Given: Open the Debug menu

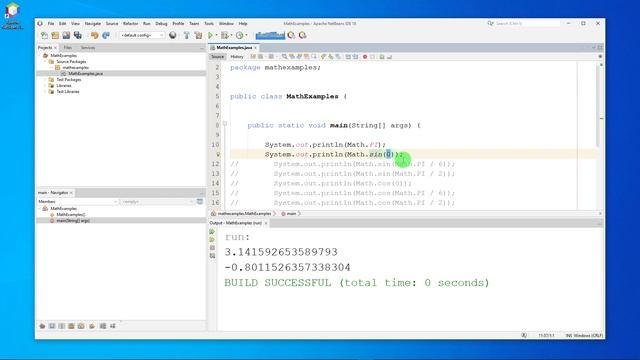Looking at the screenshot, I should point(161,24).
